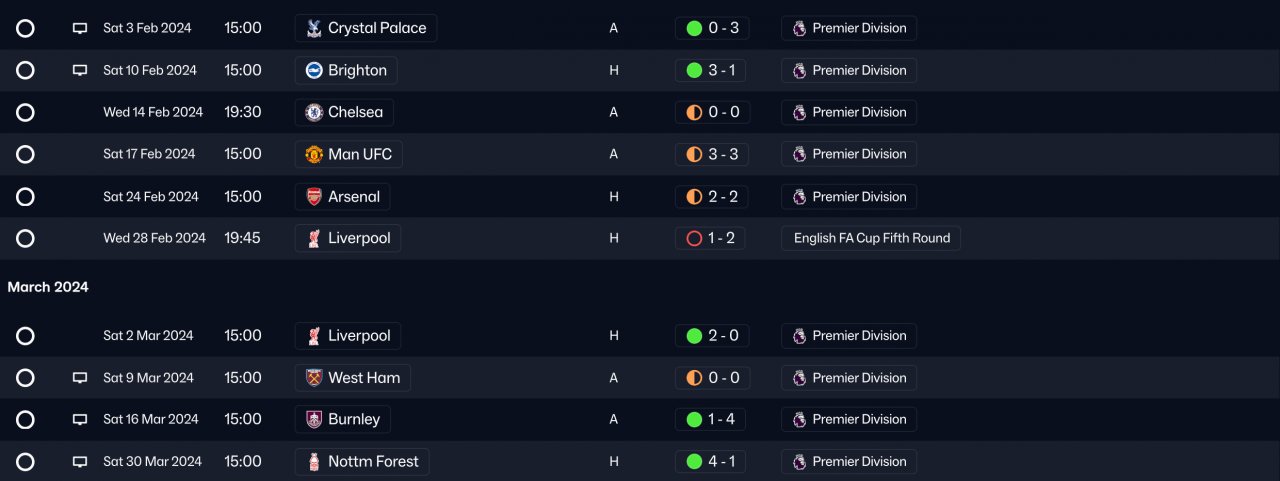View the 1 - 2 FA Cup loss result
Screen dimensions: 1280x481
[x=710, y=239]
